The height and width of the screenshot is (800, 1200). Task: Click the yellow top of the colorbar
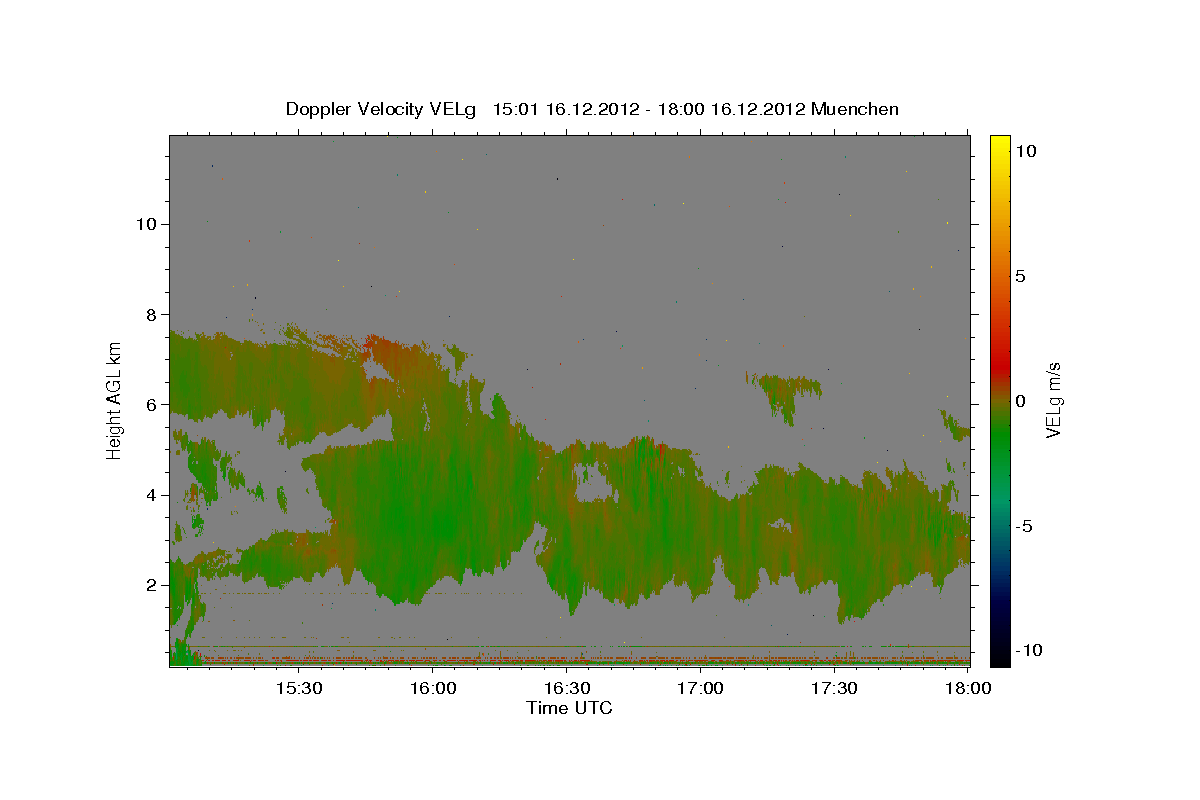tap(999, 145)
